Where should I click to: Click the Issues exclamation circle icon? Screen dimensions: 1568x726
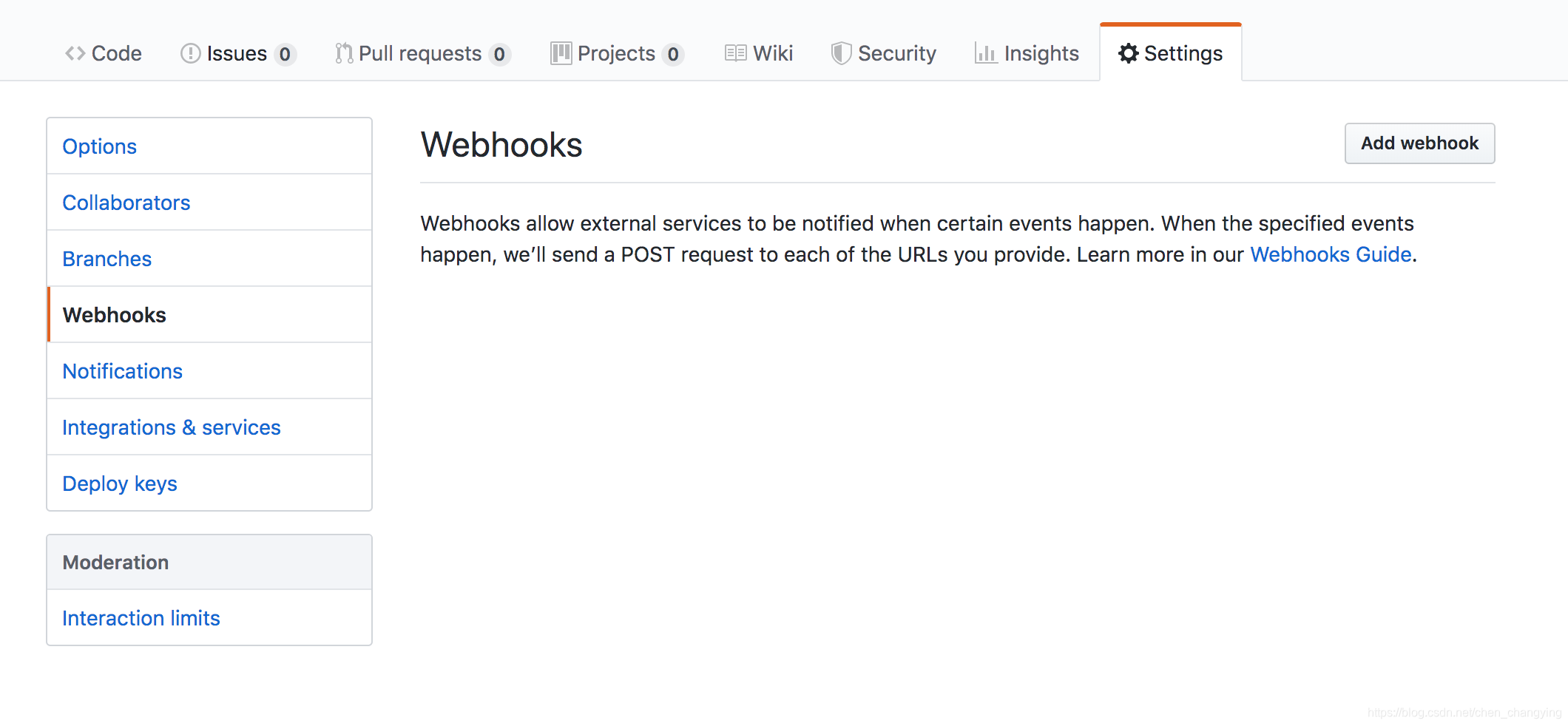190,53
